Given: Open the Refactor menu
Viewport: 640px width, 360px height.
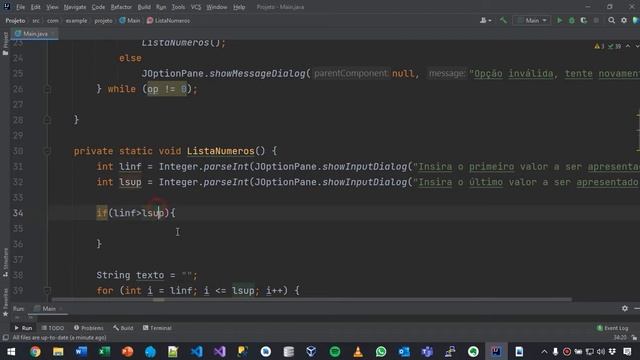Looking at the screenshot, I should pyautogui.click(x=121, y=7).
